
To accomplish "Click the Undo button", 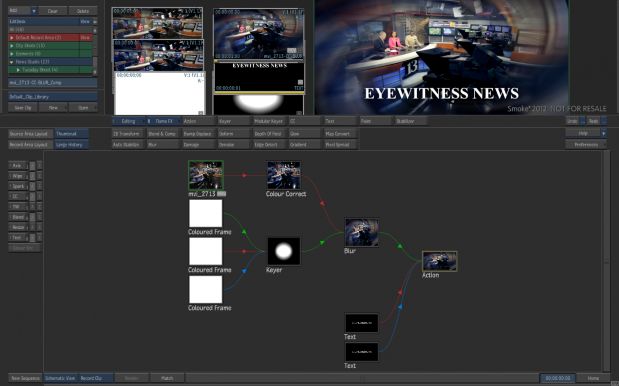I will (573, 121).
